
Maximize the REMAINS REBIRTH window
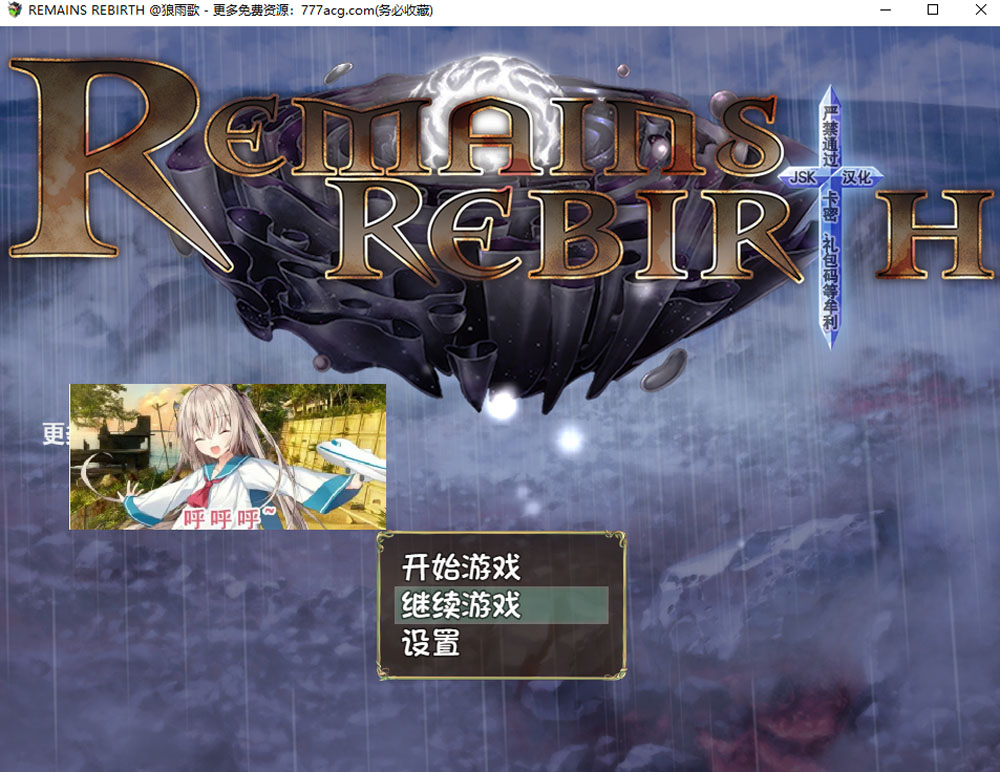coord(932,10)
